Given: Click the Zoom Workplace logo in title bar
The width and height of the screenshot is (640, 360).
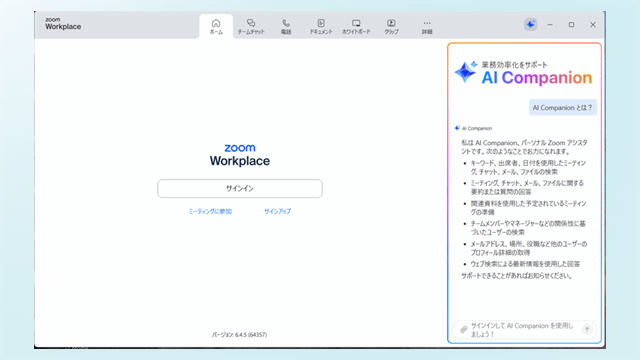Looking at the screenshot, I should coord(63,24).
